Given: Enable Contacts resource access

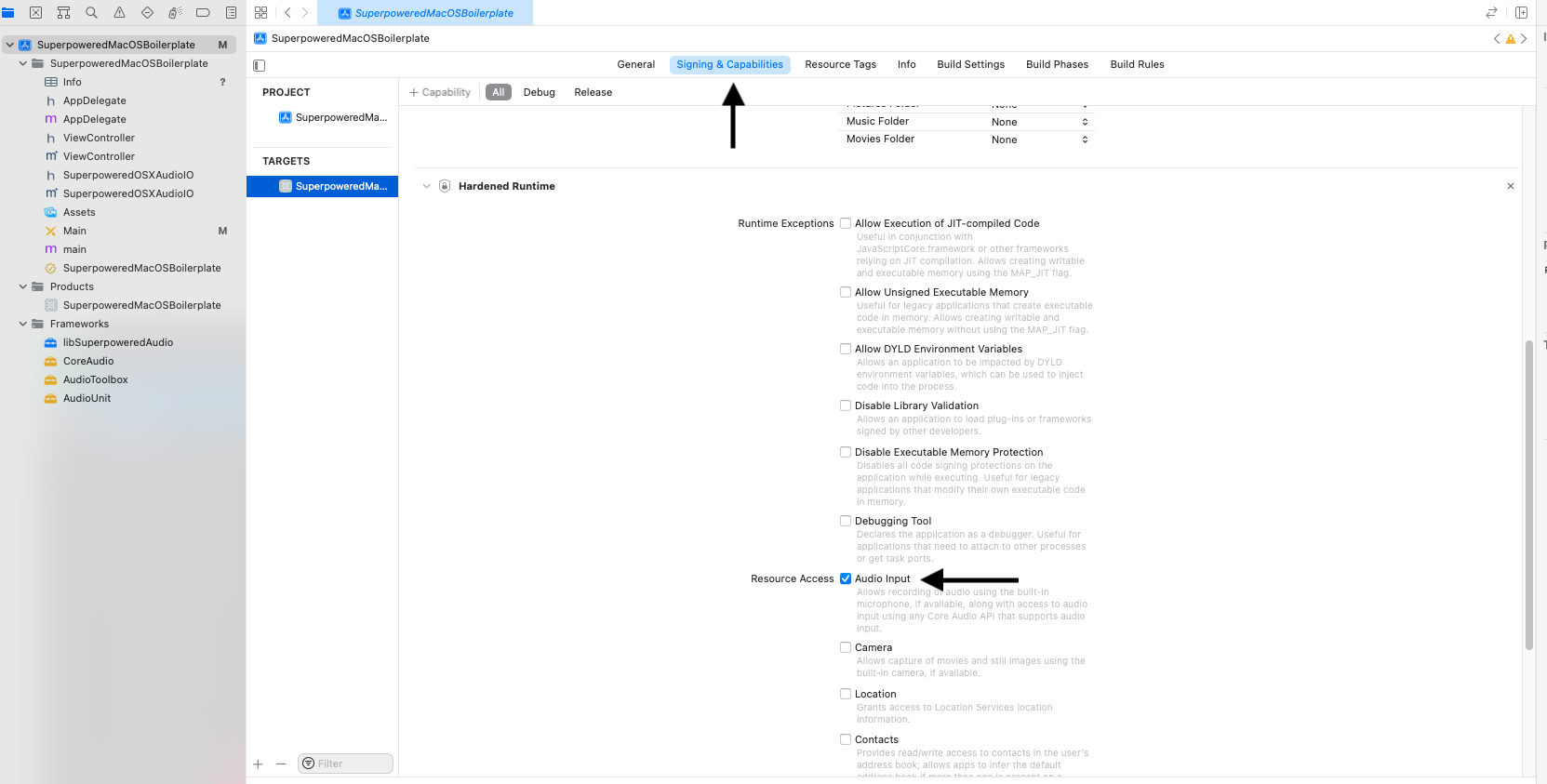Looking at the screenshot, I should click(846, 739).
